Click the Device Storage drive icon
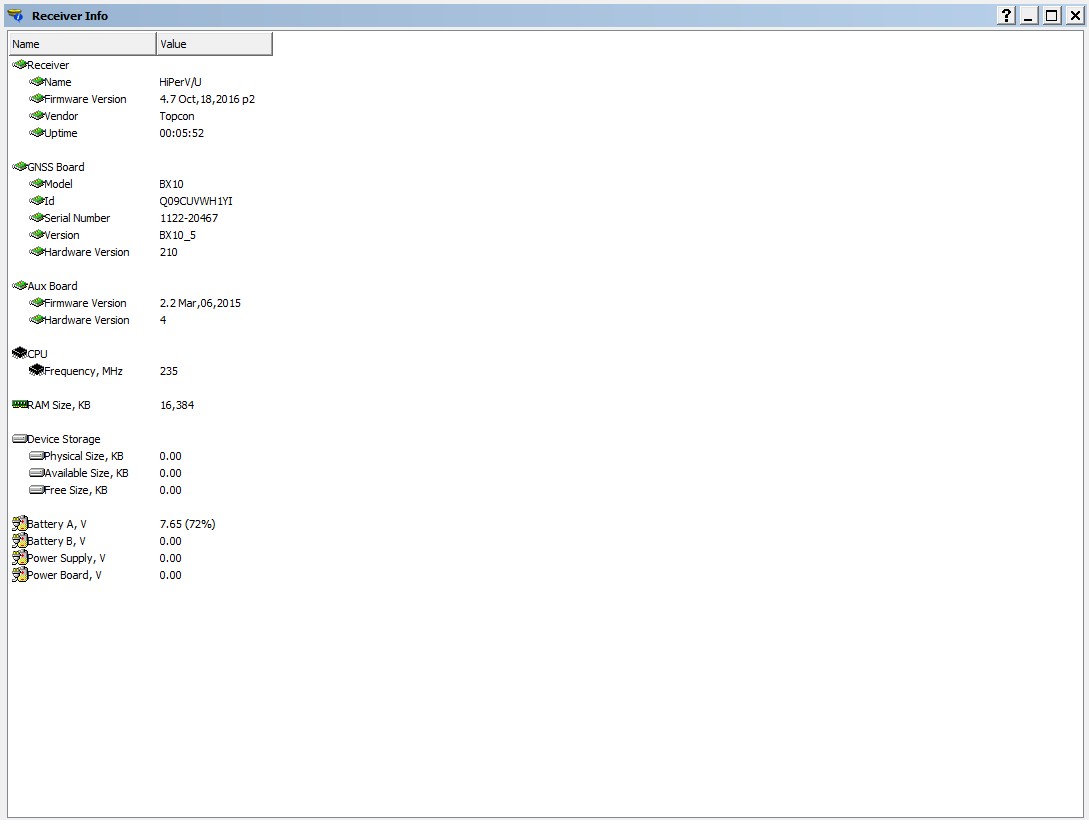Screen dimensions: 1089x820 [x=19, y=439]
